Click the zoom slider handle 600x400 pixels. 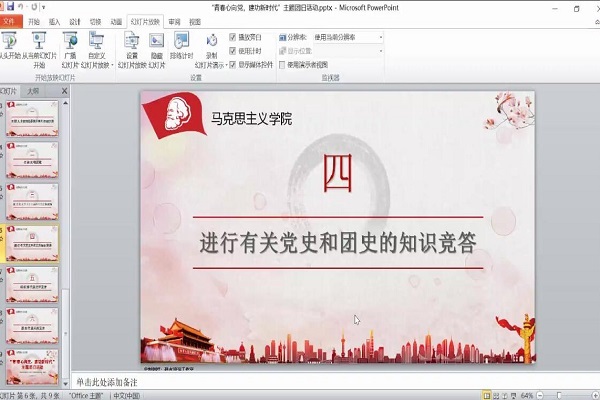[559, 395]
